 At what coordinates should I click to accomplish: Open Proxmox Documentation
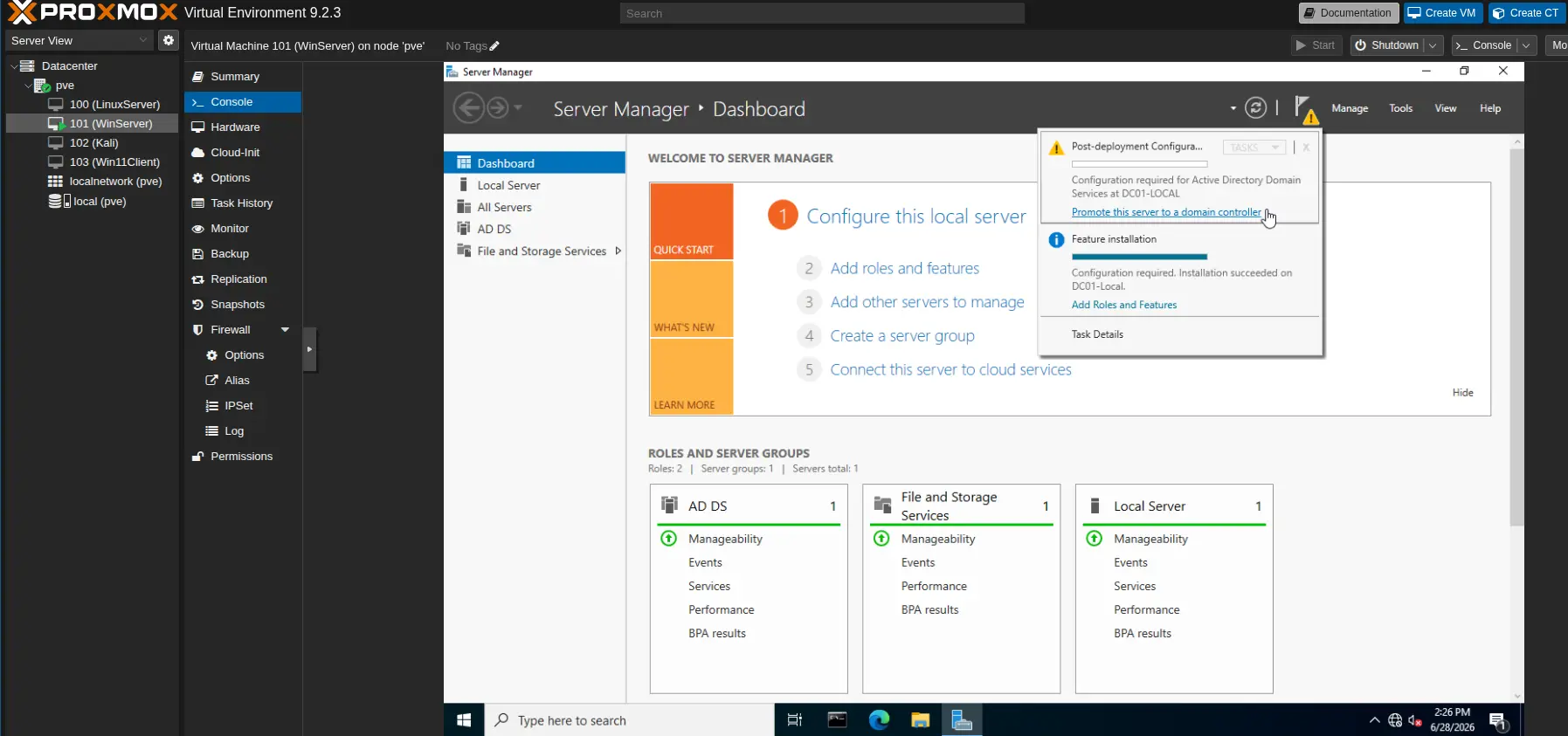tap(1348, 13)
